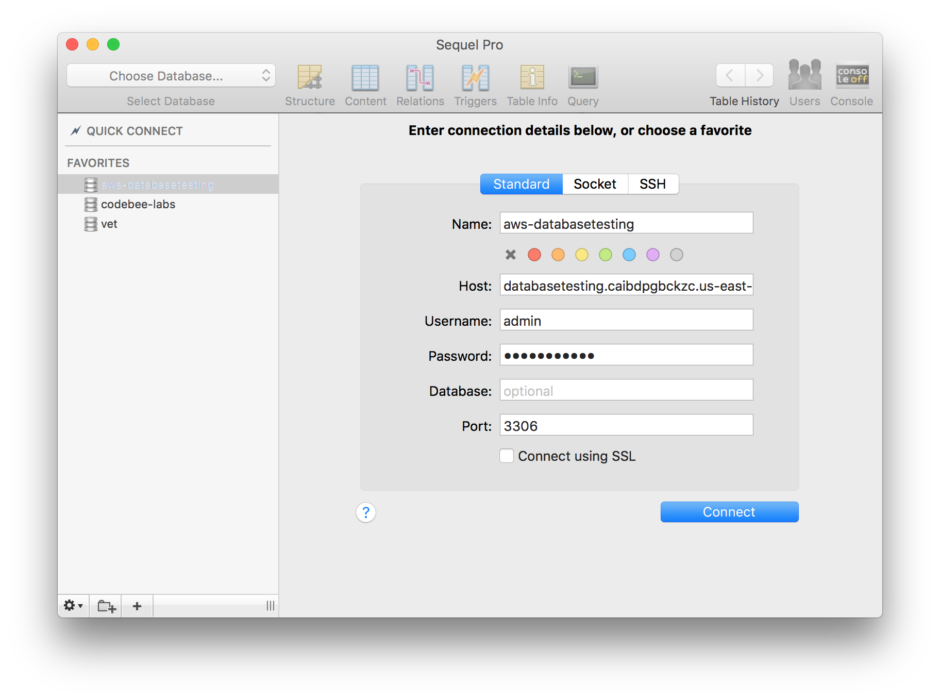
Task: Open the Relations view
Action: tap(420, 85)
